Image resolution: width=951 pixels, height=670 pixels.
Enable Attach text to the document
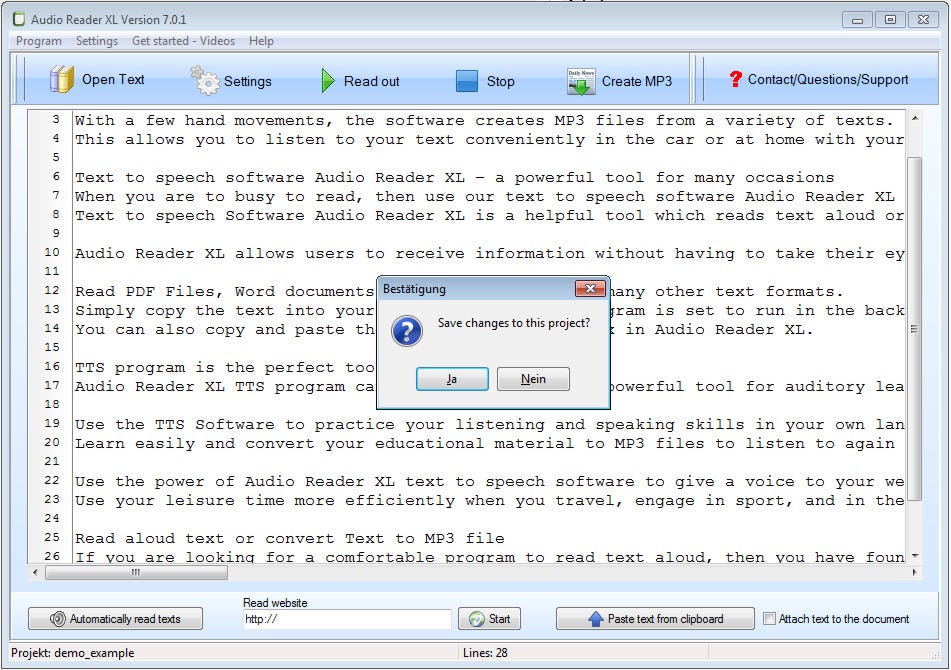tap(769, 618)
